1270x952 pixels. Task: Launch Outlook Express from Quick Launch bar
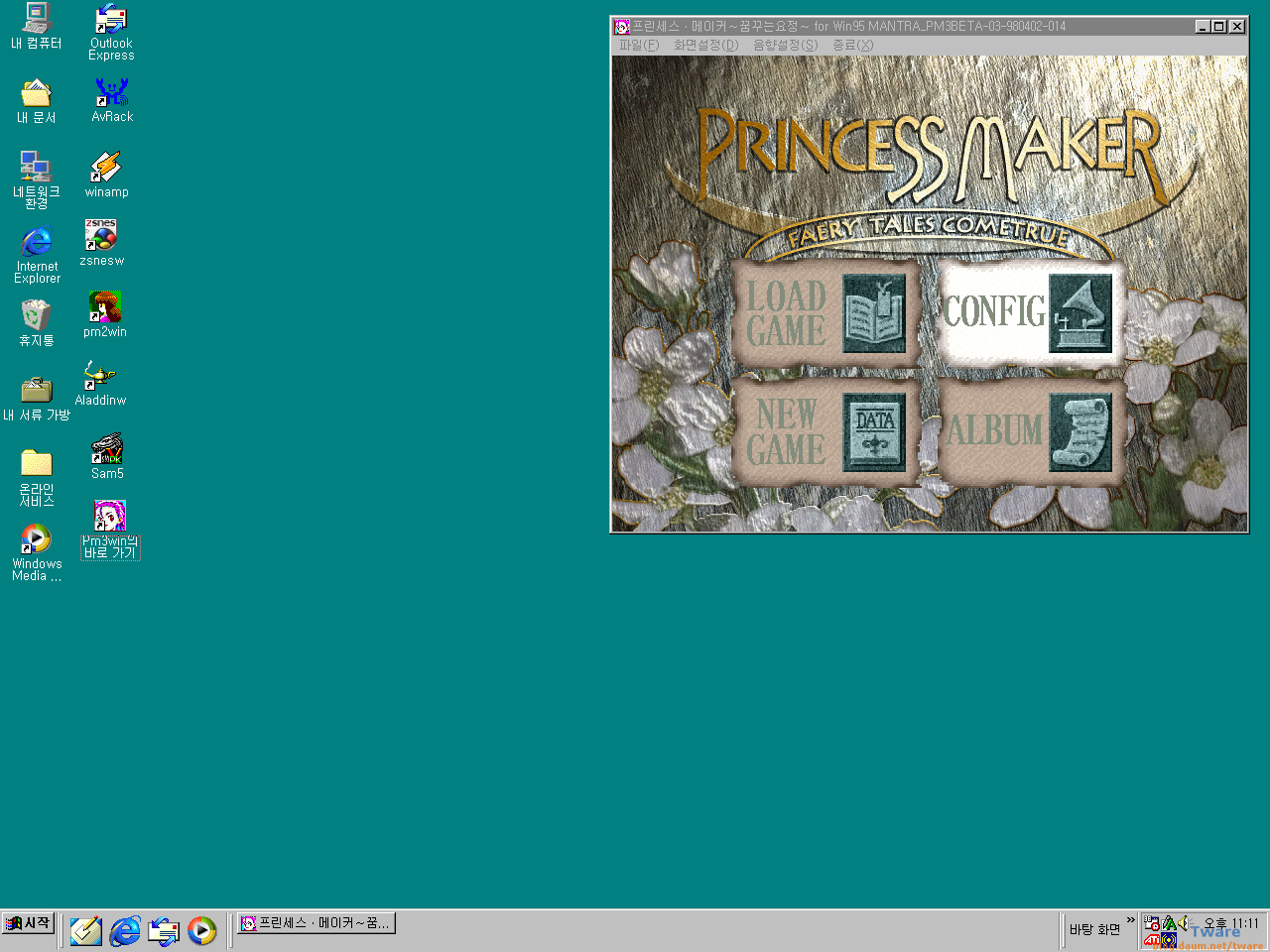(x=164, y=930)
